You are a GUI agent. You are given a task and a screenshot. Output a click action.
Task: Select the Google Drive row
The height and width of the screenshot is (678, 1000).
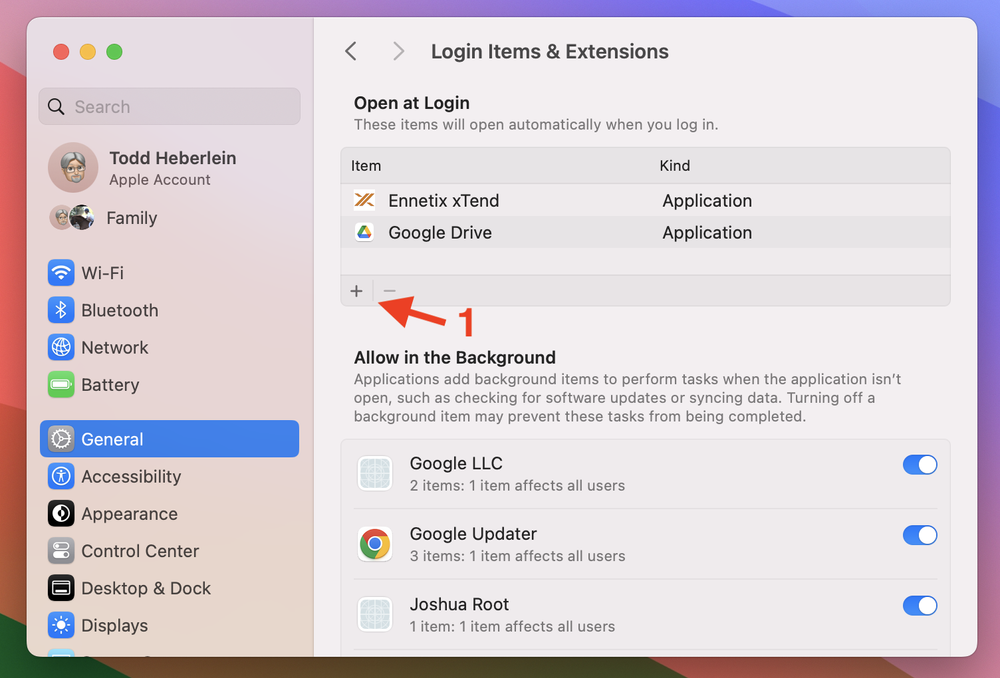click(x=645, y=232)
